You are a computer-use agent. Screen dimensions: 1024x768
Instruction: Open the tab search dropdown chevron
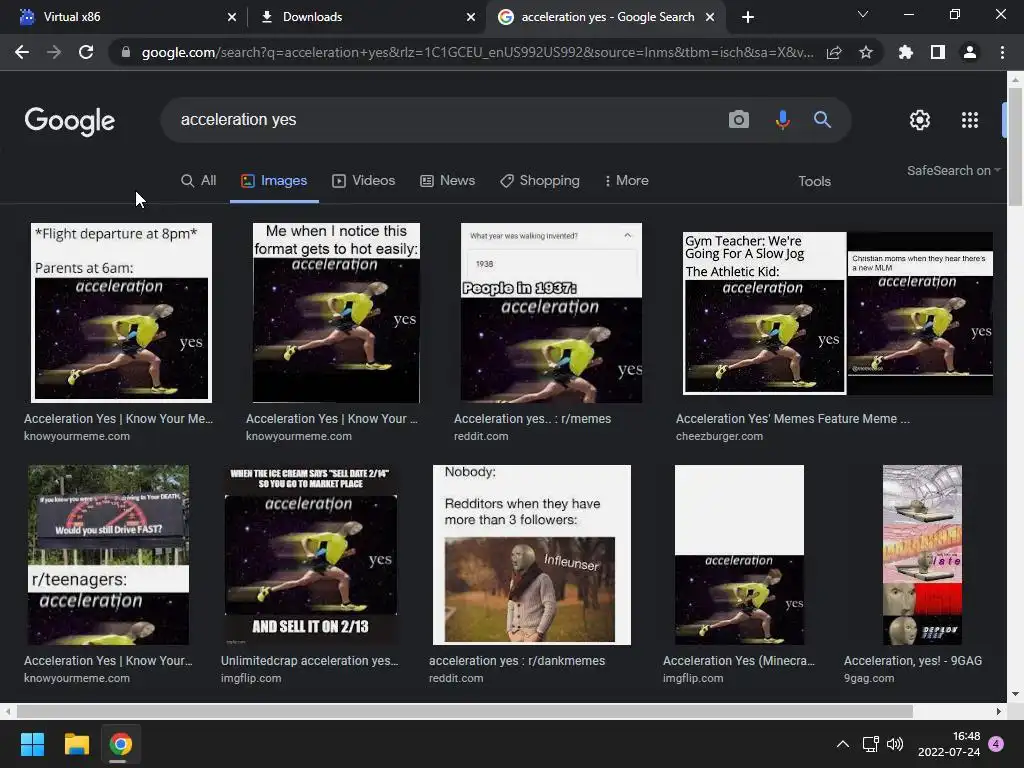pyautogui.click(x=863, y=14)
